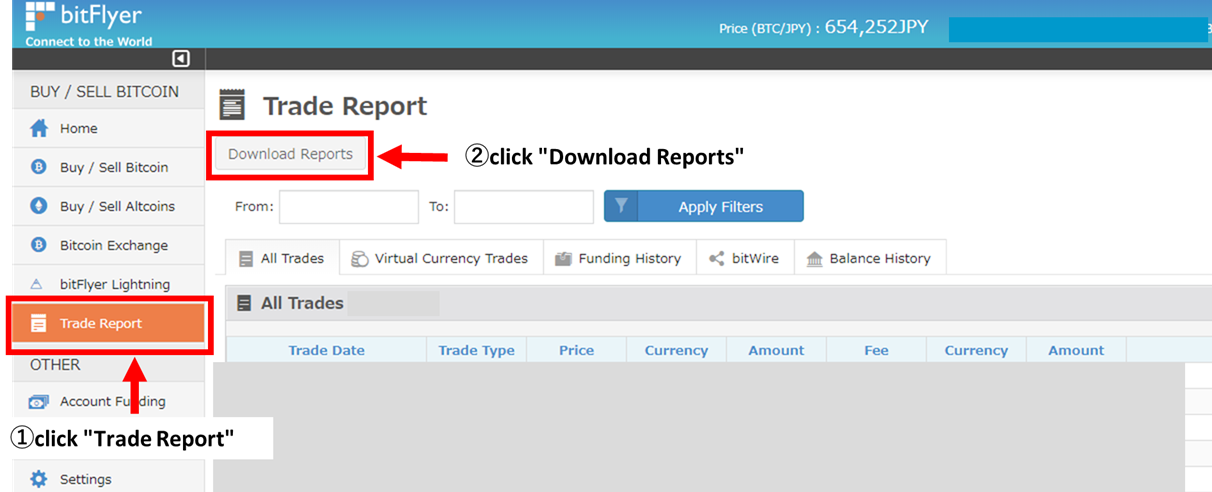The height and width of the screenshot is (492, 1212).
Task: Open Buy / Sell Altcoins page
Action: [108, 206]
